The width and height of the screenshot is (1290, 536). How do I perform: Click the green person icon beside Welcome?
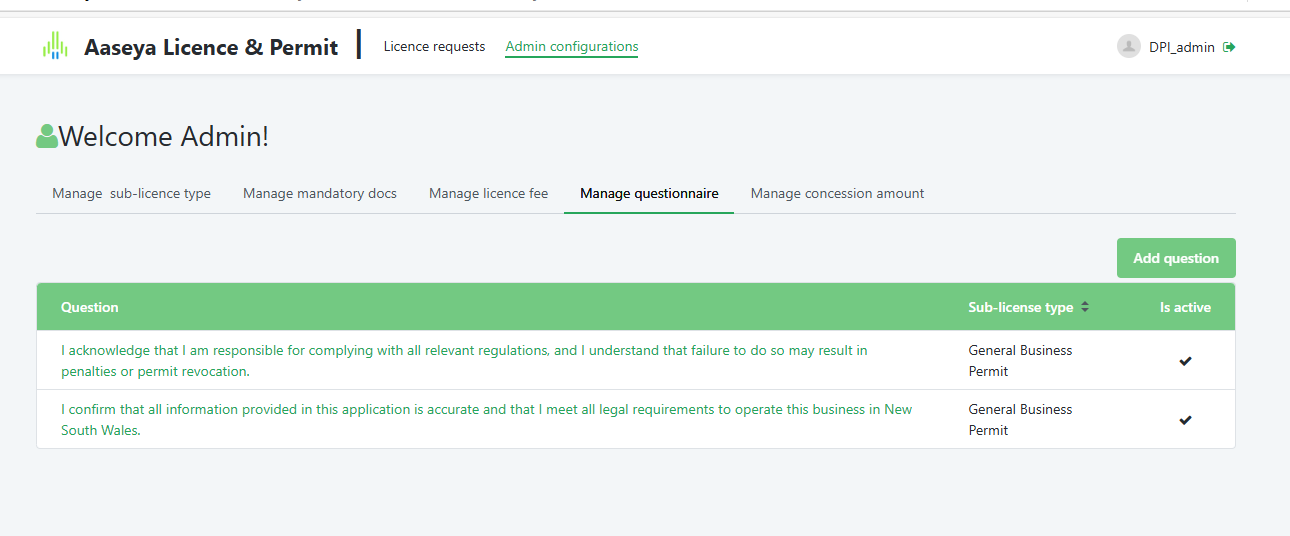47,136
